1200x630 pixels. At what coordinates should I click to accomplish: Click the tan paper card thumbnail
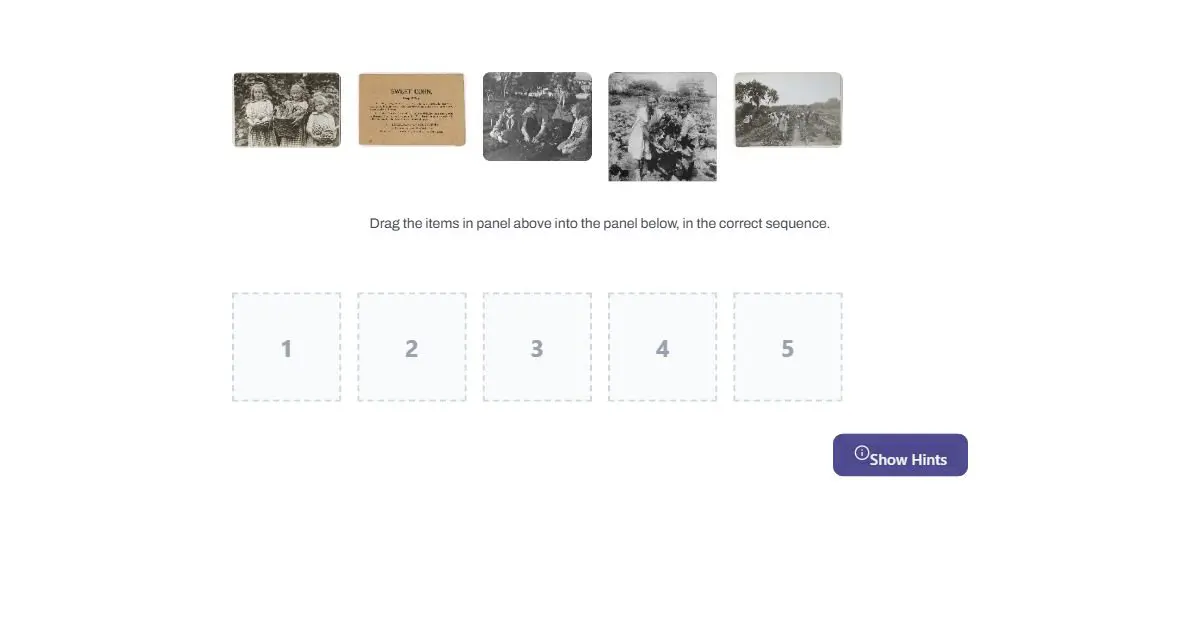(x=412, y=110)
